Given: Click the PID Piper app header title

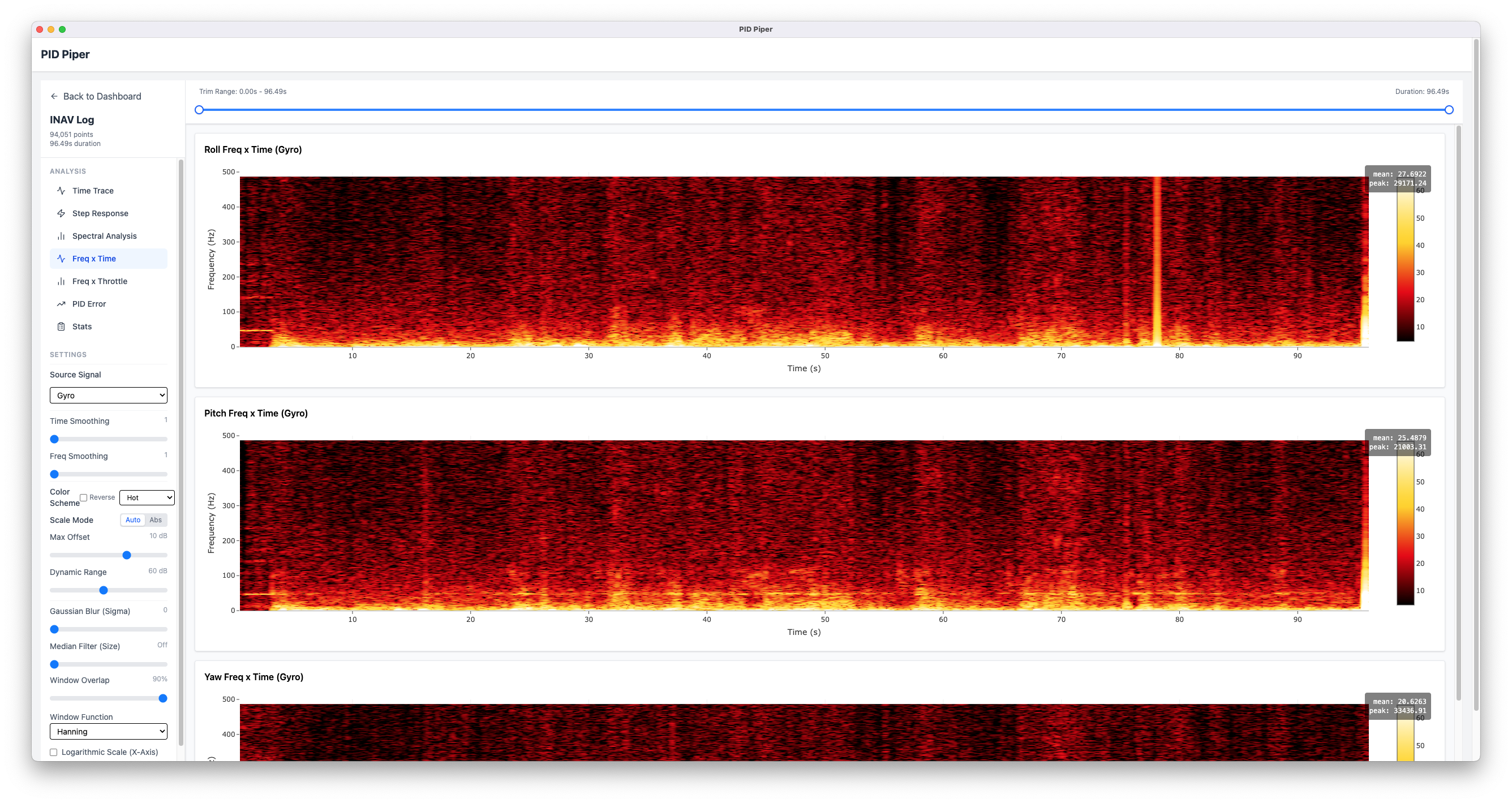Looking at the screenshot, I should click(x=65, y=54).
